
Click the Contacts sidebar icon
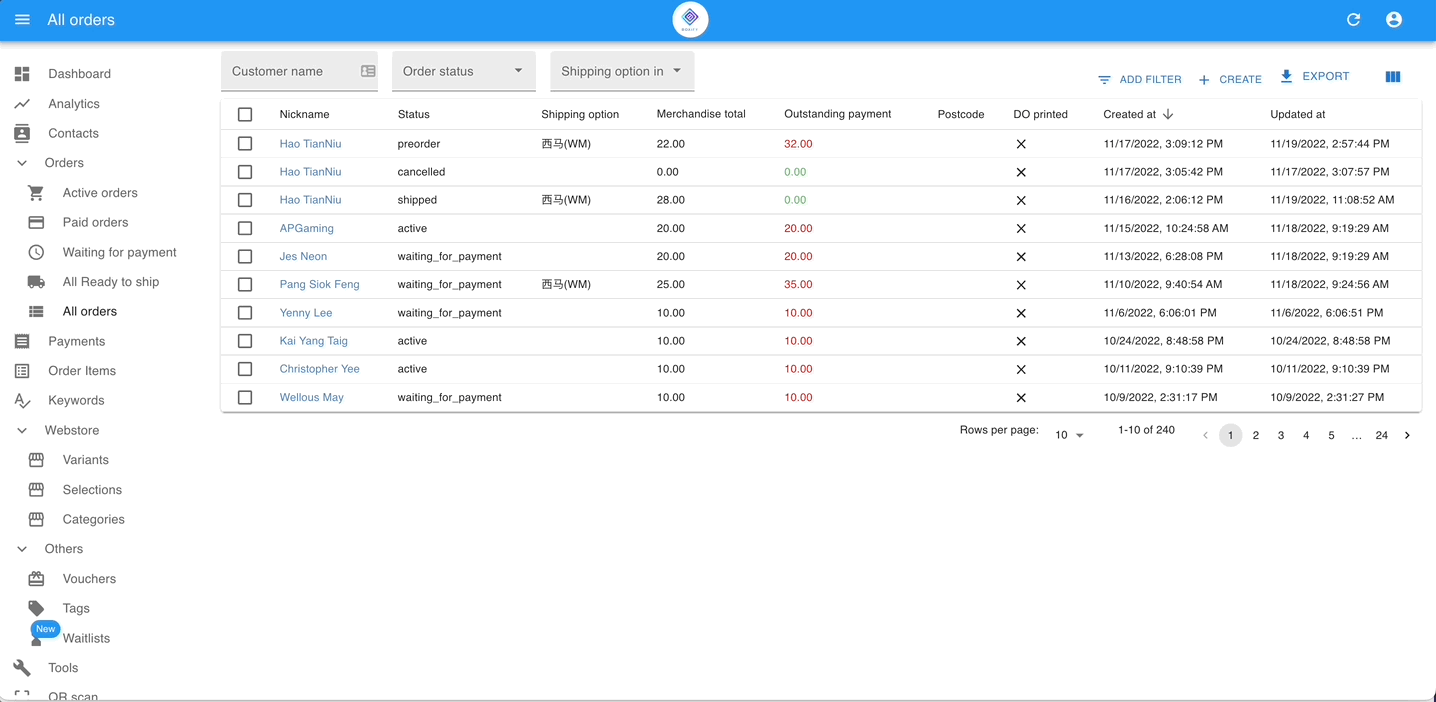[x=22, y=133]
